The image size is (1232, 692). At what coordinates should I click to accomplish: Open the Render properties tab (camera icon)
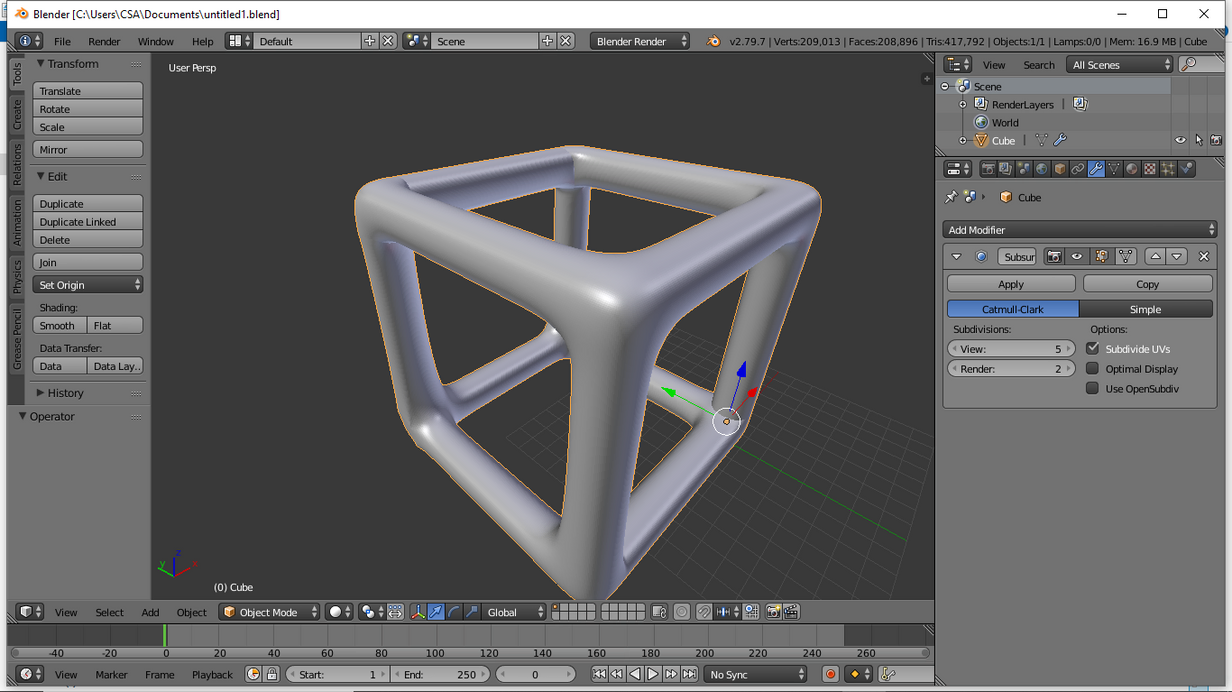point(988,169)
